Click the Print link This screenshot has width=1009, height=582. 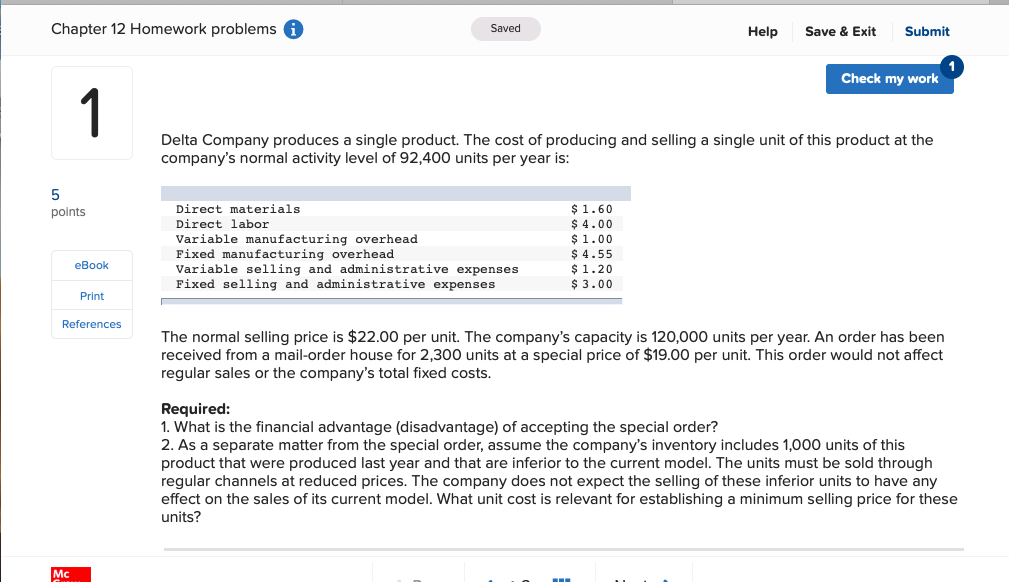[91, 295]
